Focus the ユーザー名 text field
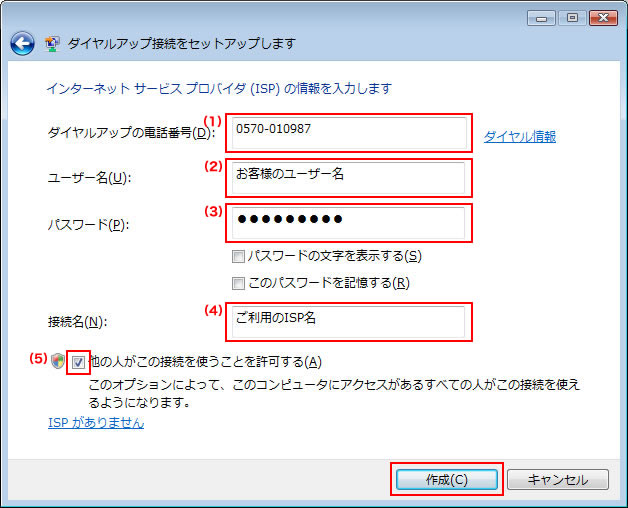 (x=347, y=178)
